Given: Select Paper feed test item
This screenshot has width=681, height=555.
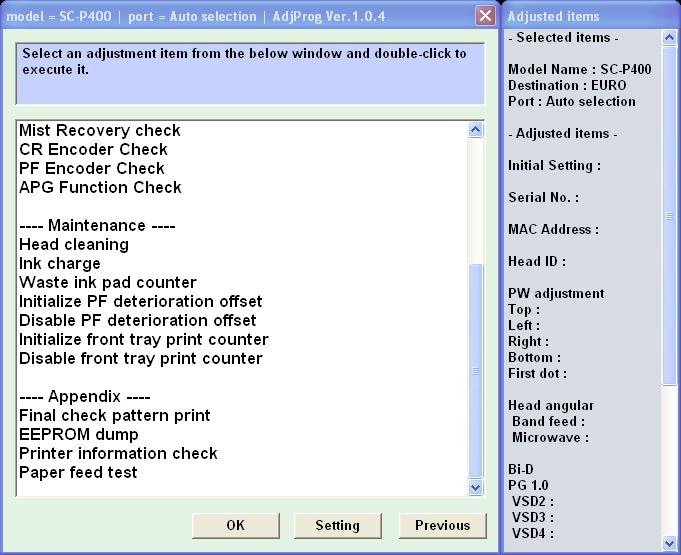Looking at the screenshot, I should (78, 472).
